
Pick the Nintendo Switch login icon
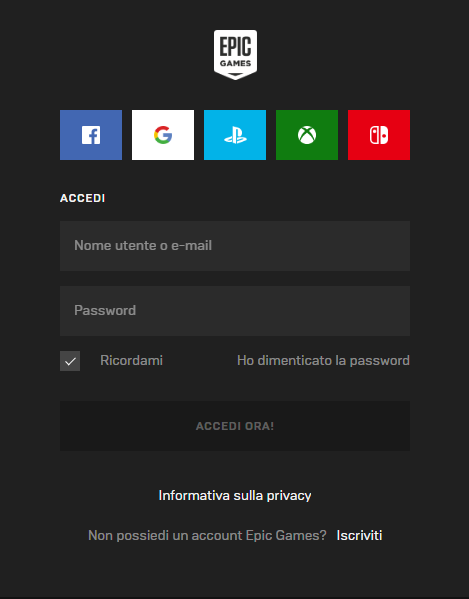379,135
